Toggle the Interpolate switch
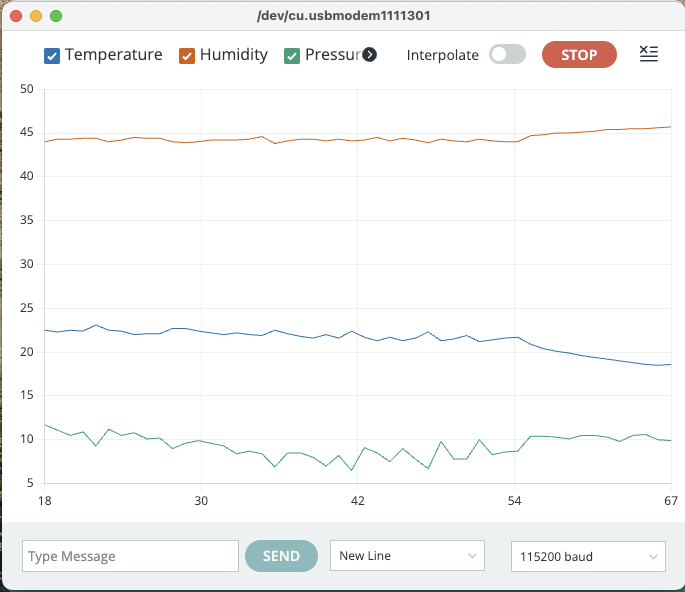The image size is (685, 592). tap(507, 55)
